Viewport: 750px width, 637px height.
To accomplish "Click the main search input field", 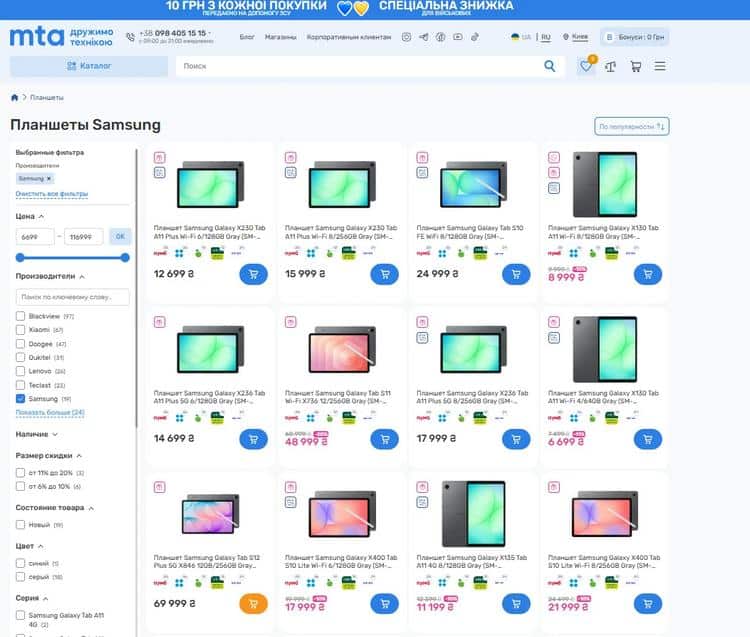I will 359,66.
